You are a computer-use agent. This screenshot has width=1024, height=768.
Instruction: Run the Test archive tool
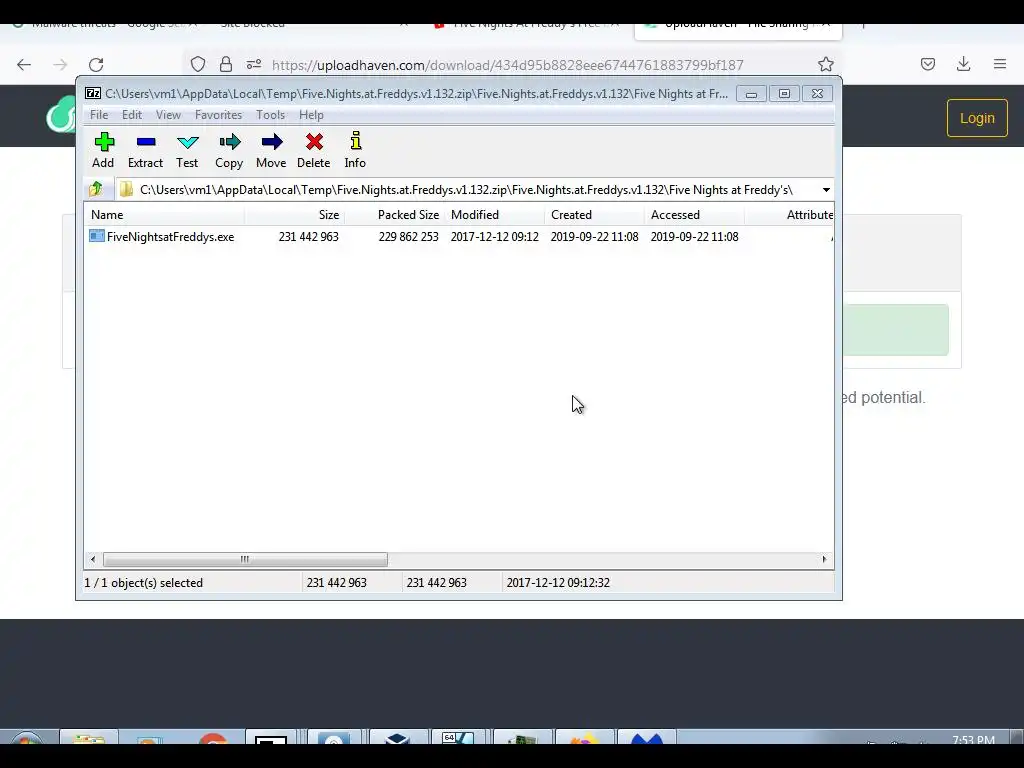pyautogui.click(x=187, y=150)
